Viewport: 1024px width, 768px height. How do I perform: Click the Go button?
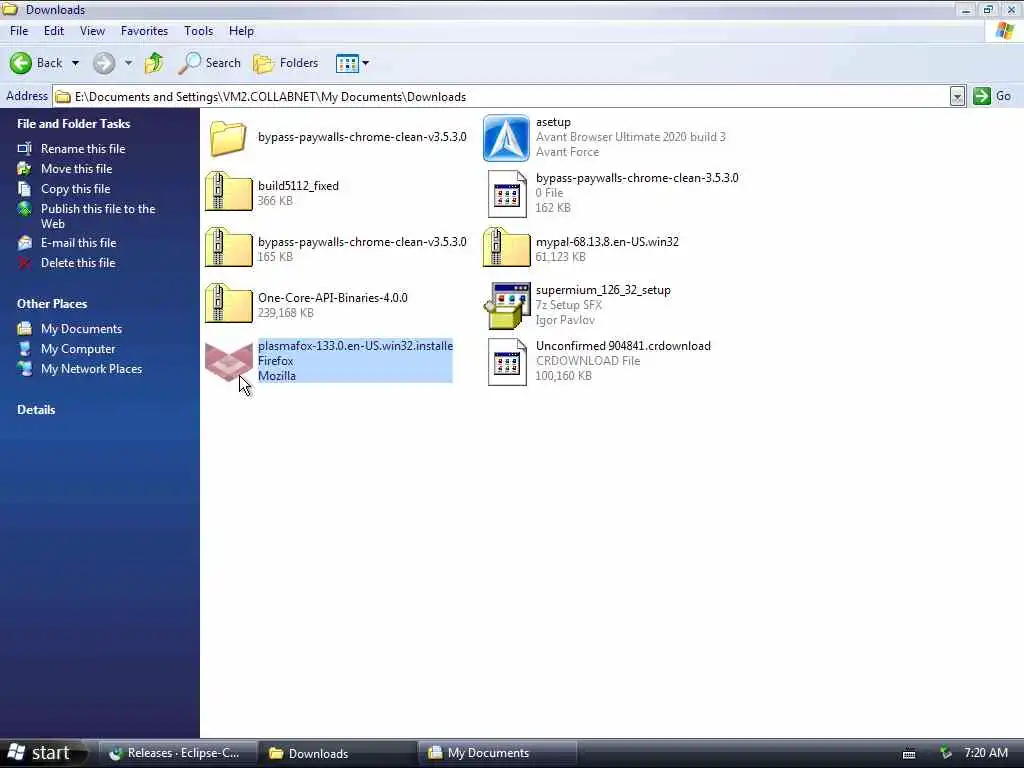(x=992, y=96)
